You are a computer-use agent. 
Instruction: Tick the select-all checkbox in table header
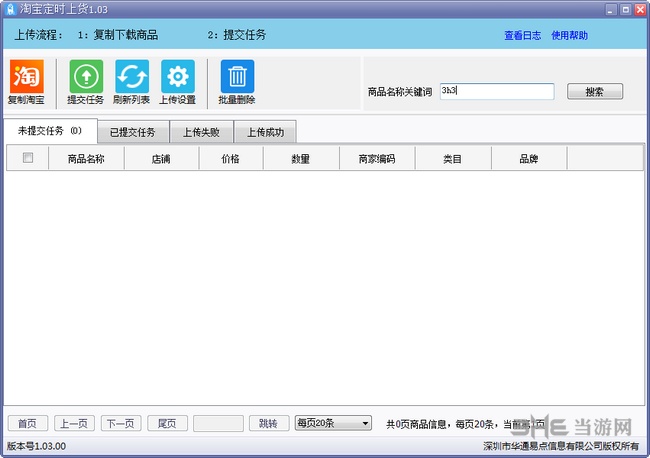pos(28,158)
